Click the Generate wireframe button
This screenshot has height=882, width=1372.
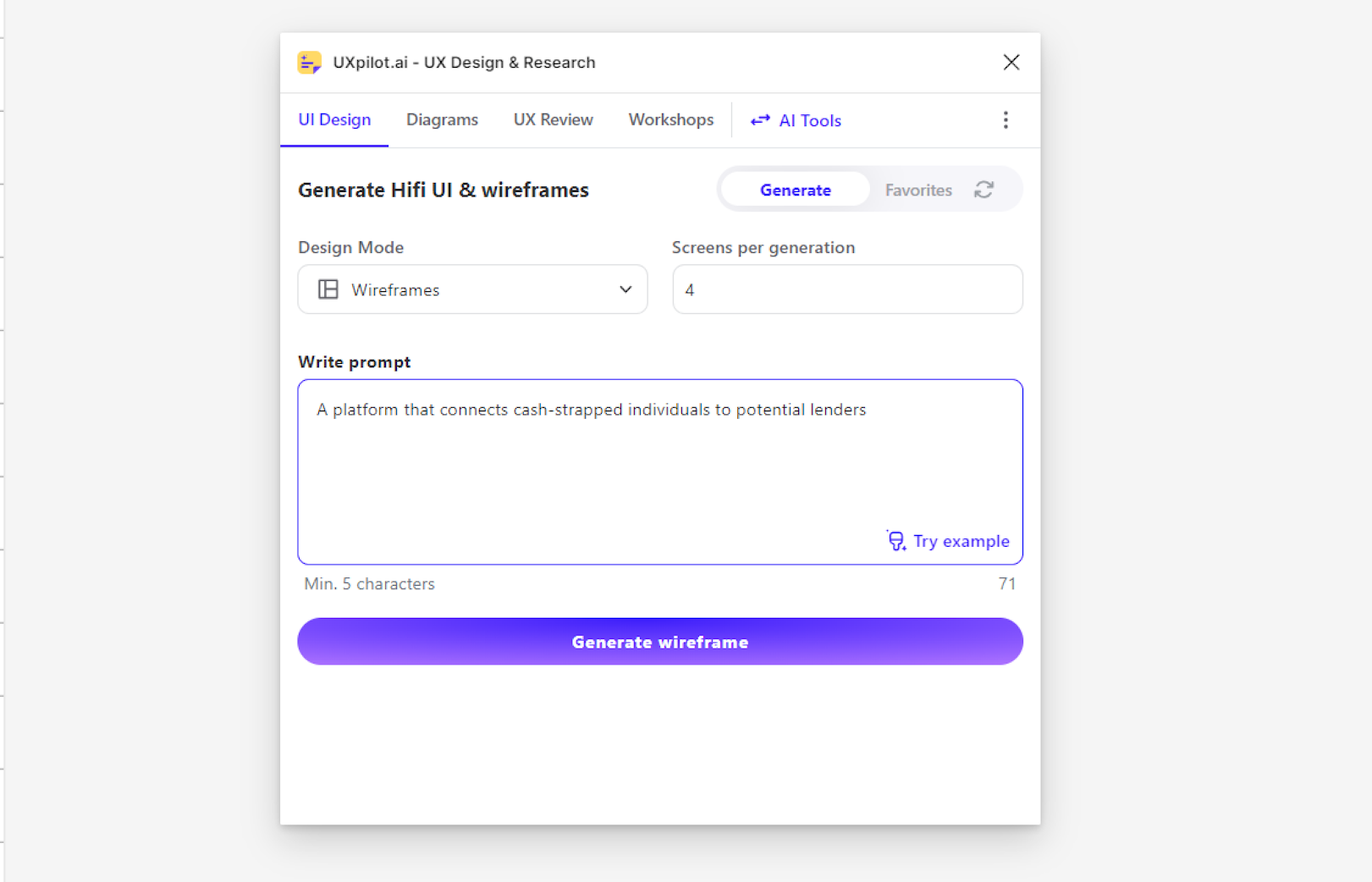pyautogui.click(x=659, y=642)
